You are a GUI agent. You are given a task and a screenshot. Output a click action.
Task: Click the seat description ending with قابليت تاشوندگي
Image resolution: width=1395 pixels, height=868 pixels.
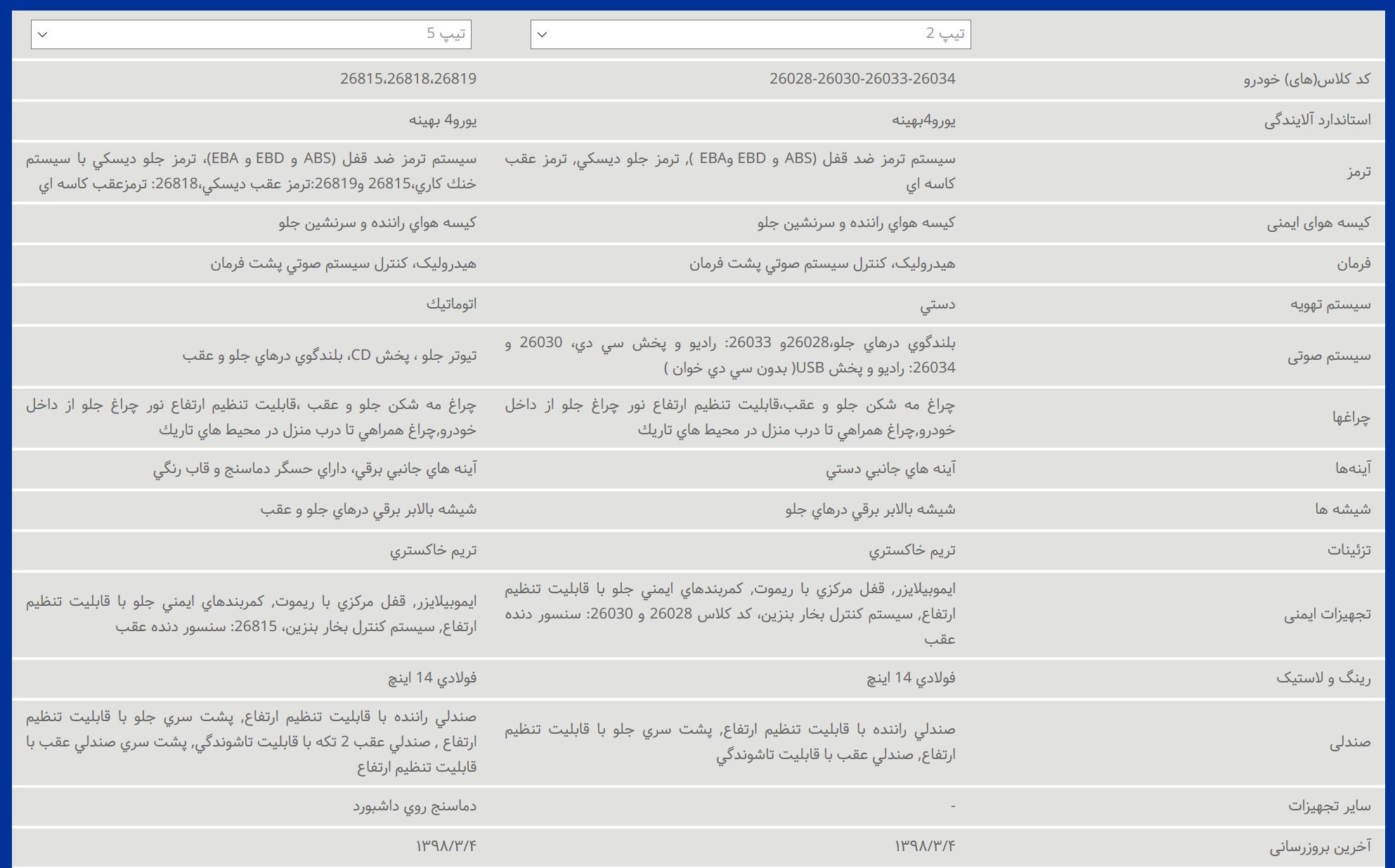point(730,742)
